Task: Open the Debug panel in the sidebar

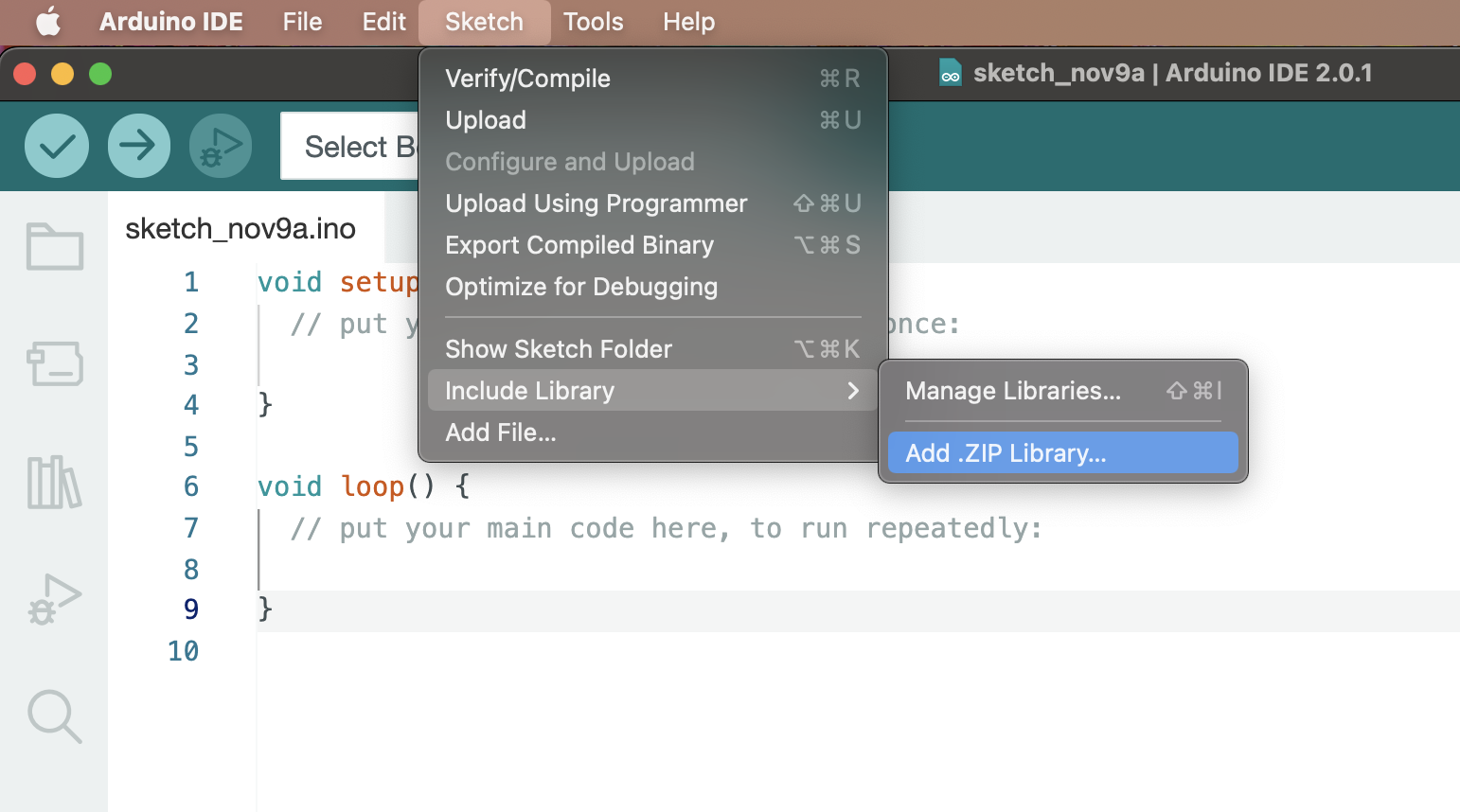Action: pos(55,599)
